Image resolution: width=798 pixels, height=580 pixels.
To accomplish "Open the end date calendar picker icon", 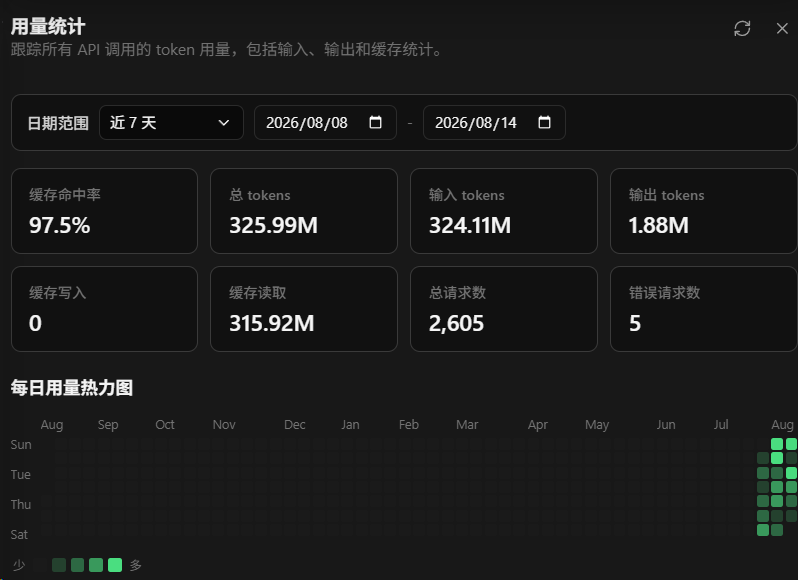I will [x=545, y=122].
